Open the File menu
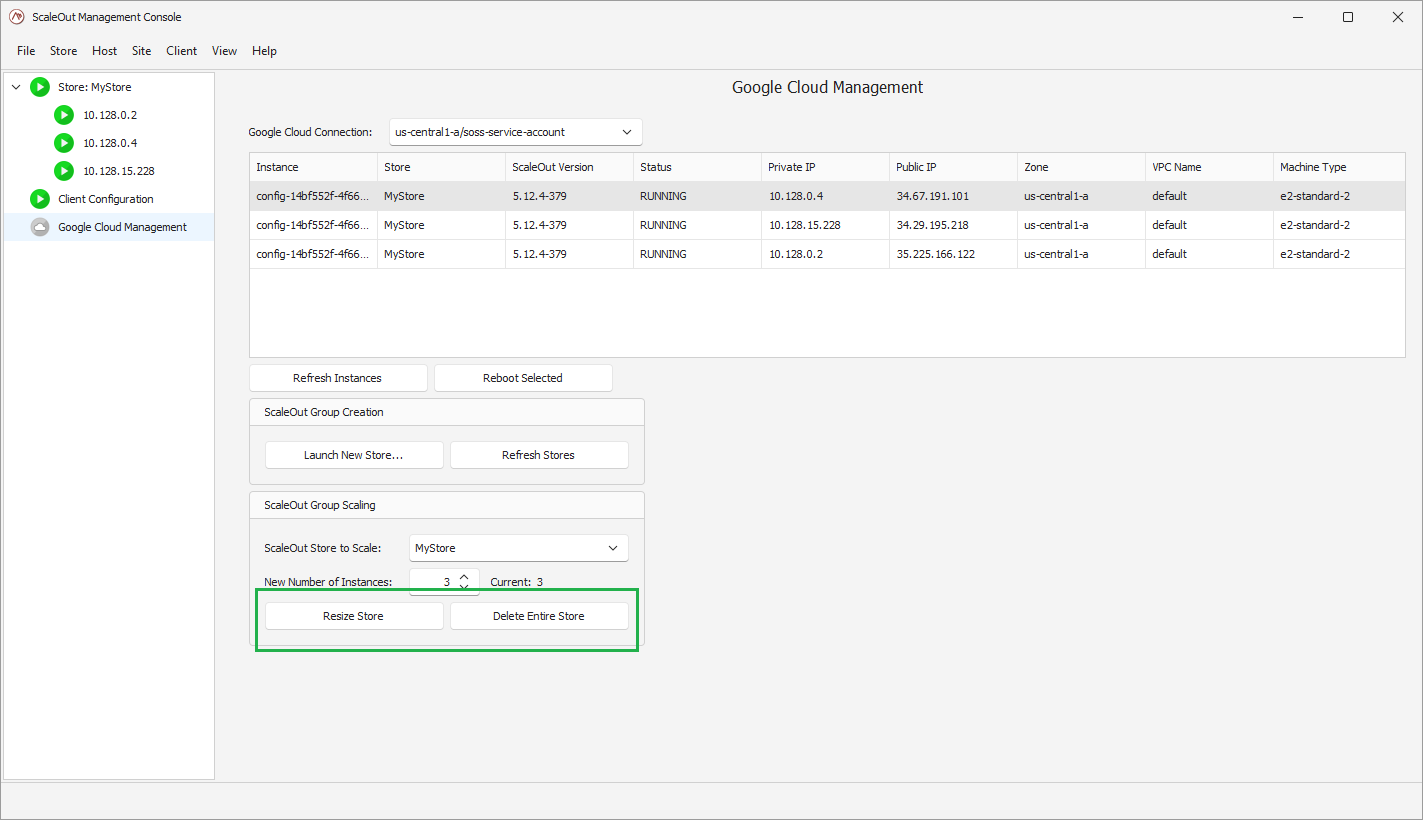 (x=26, y=51)
